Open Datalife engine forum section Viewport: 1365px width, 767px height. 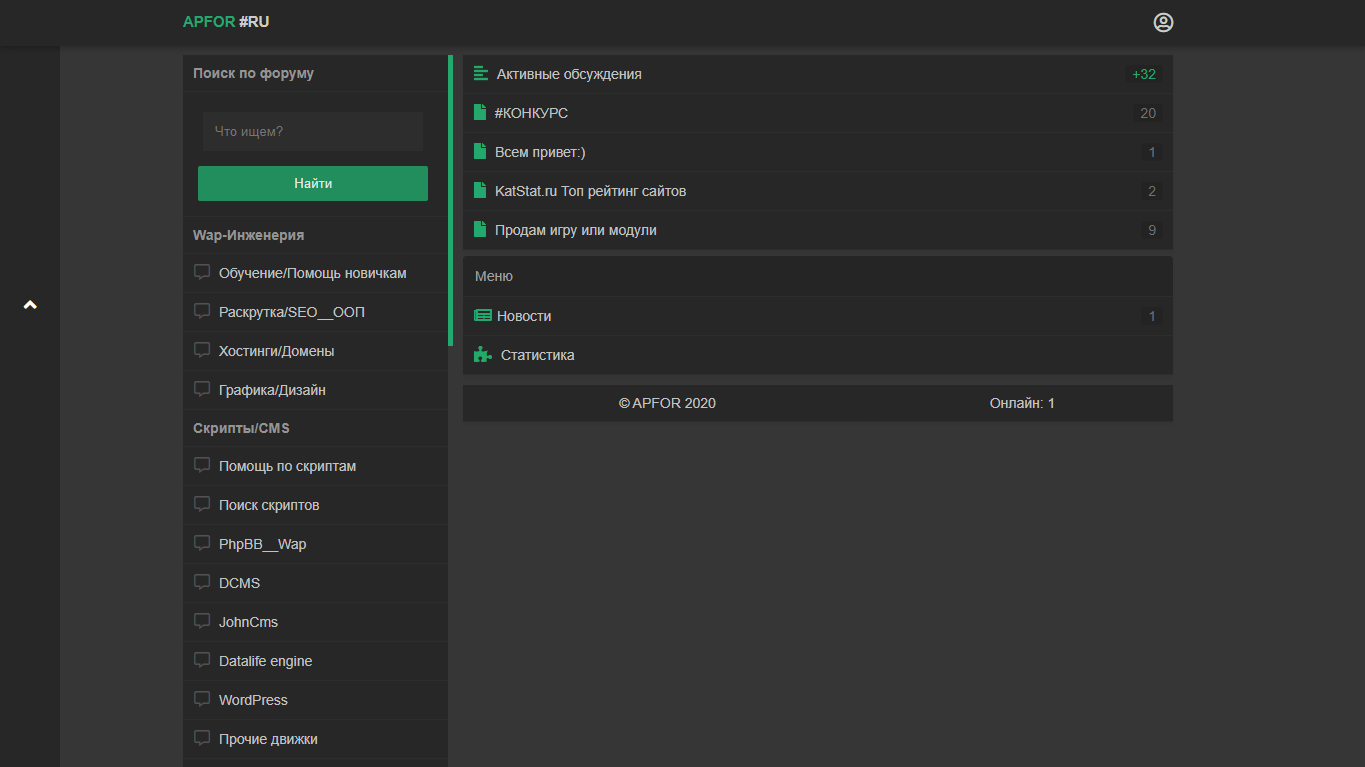(x=315, y=661)
